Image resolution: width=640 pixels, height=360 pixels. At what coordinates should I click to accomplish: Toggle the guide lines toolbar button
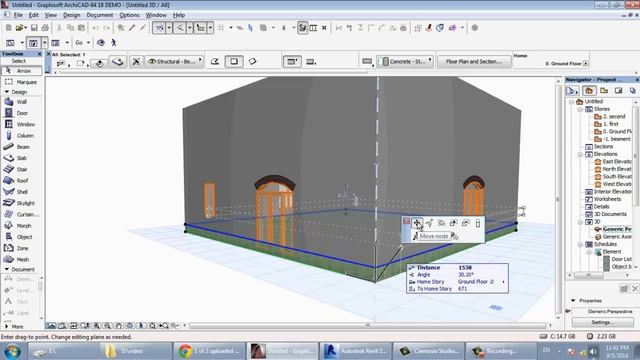click(x=159, y=28)
